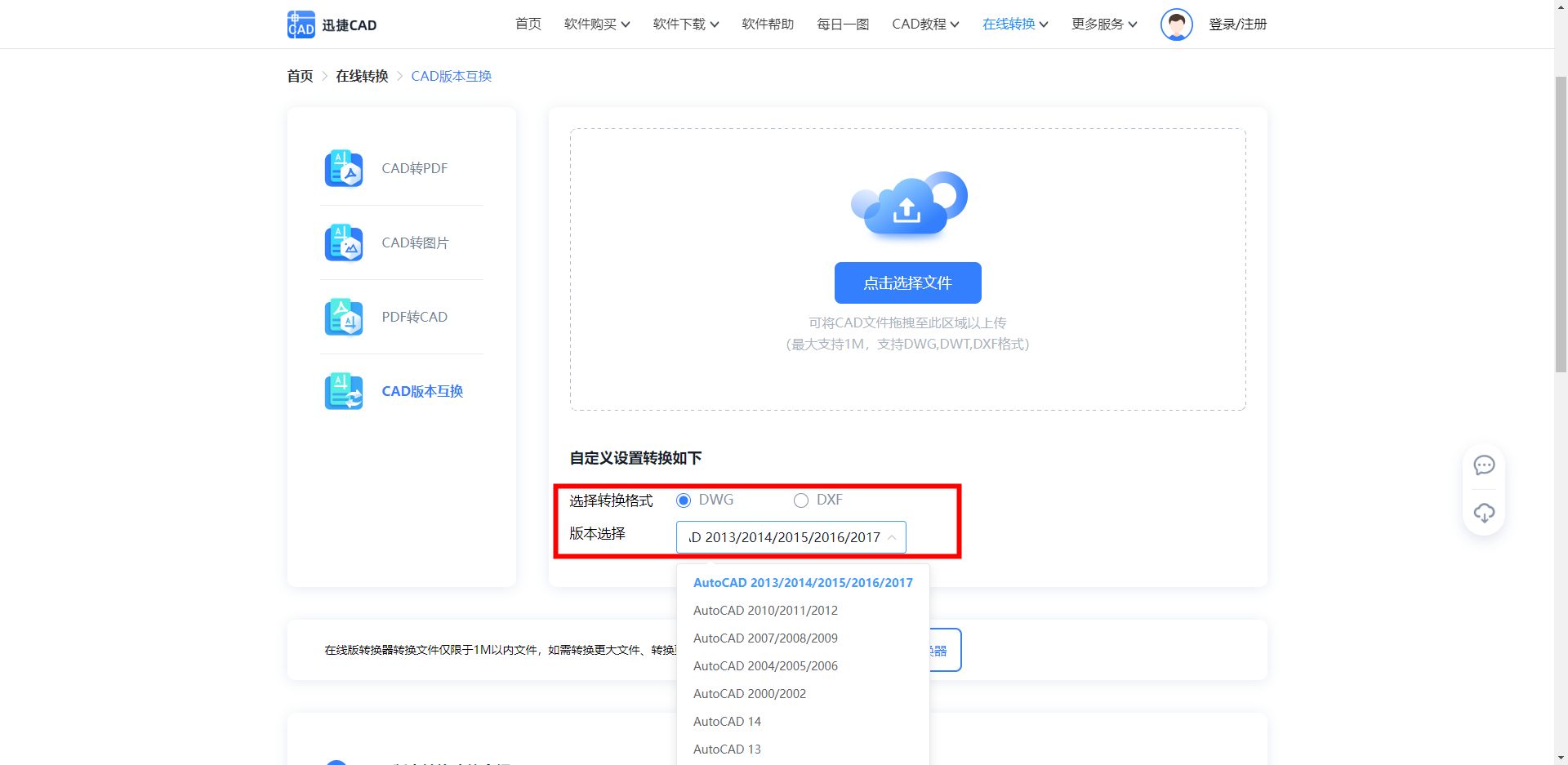Choose AutoCAD 2007/2008/2009 option
This screenshot has width=1568, height=765.
pyautogui.click(x=803, y=638)
